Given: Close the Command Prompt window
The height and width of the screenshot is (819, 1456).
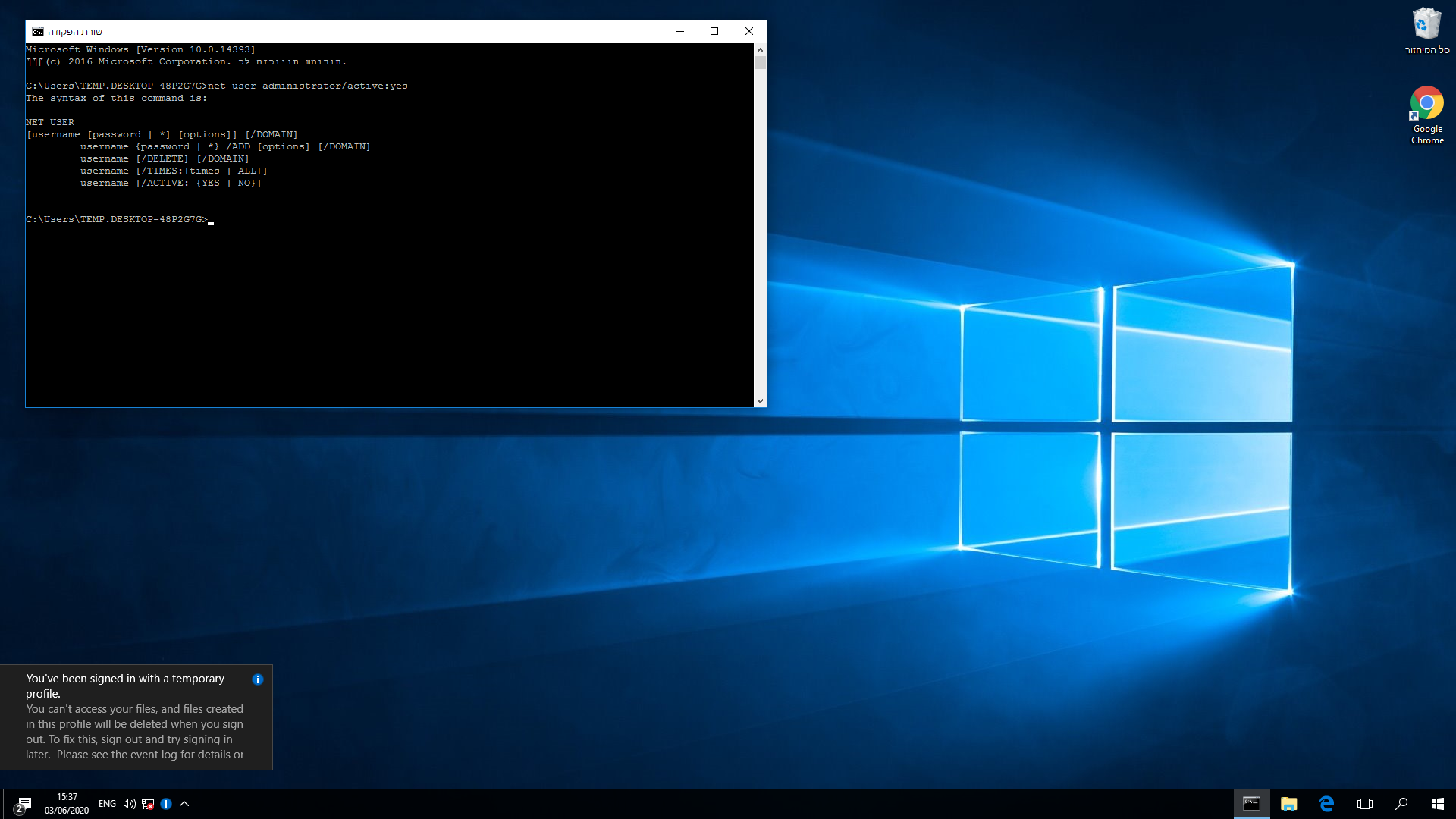Looking at the screenshot, I should click(749, 31).
